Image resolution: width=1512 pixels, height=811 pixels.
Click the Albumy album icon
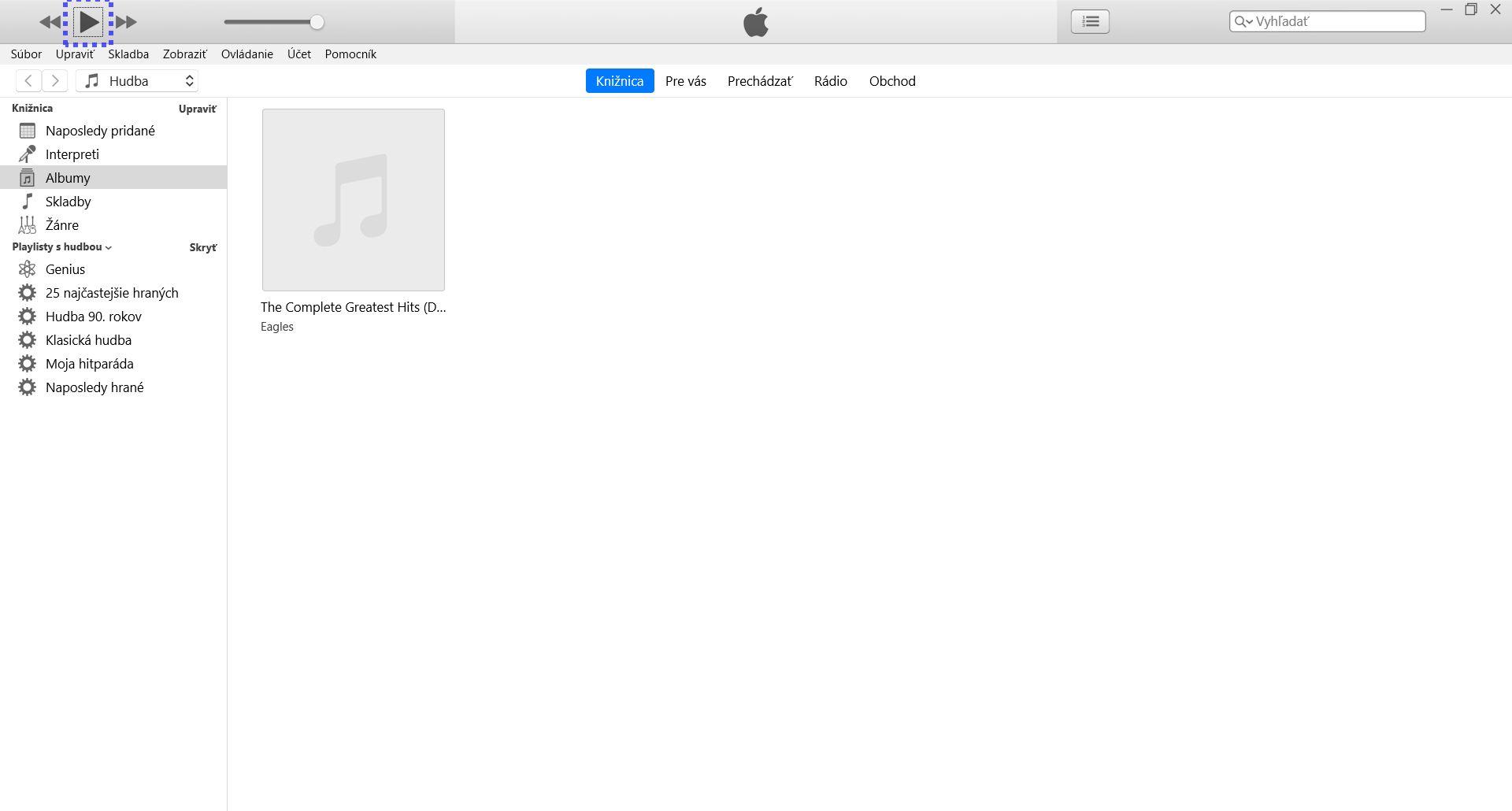pyautogui.click(x=28, y=178)
